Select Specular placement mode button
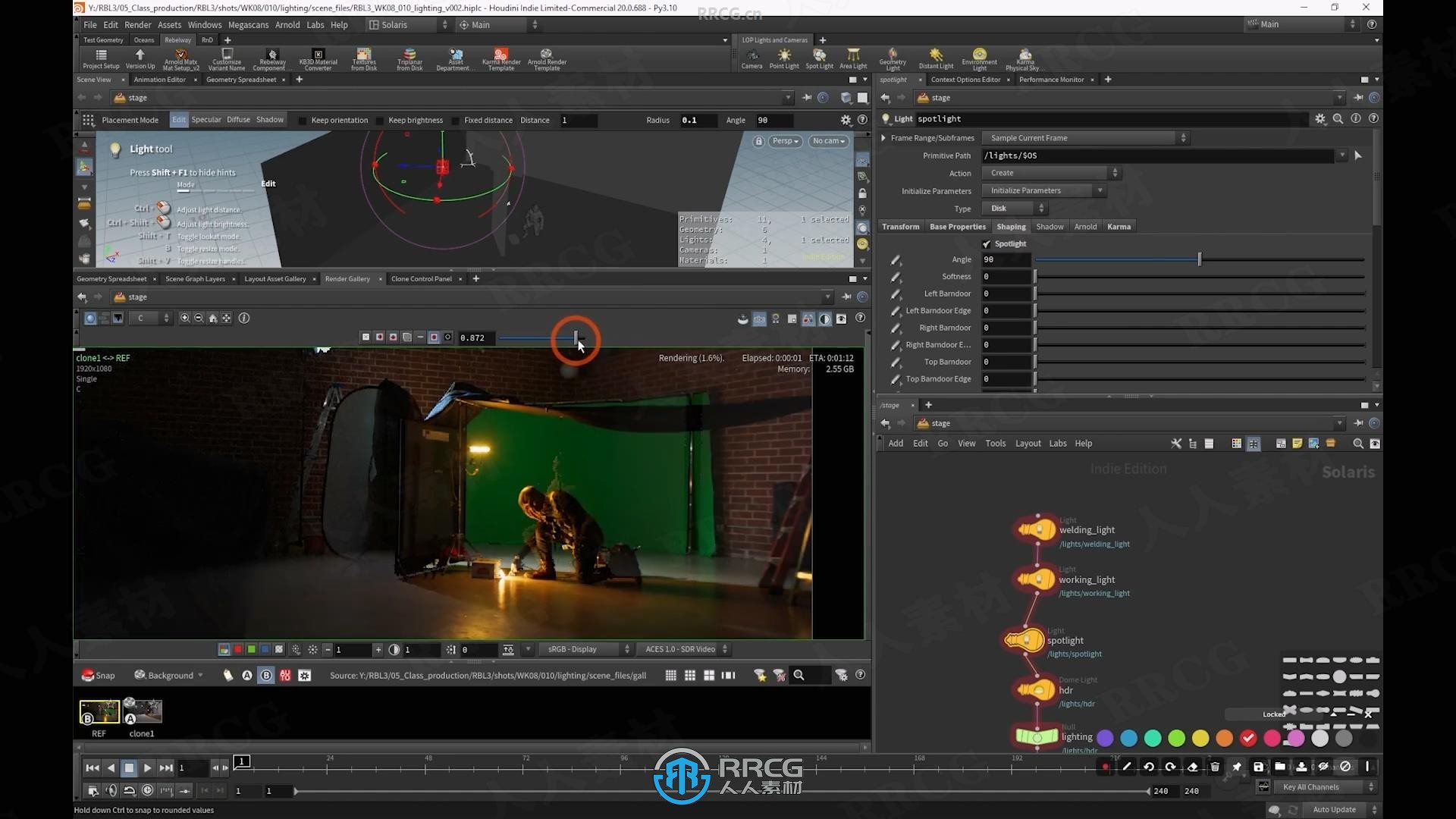Image resolution: width=1456 pixels, height=819 pixels. click(x=206, y=120)
